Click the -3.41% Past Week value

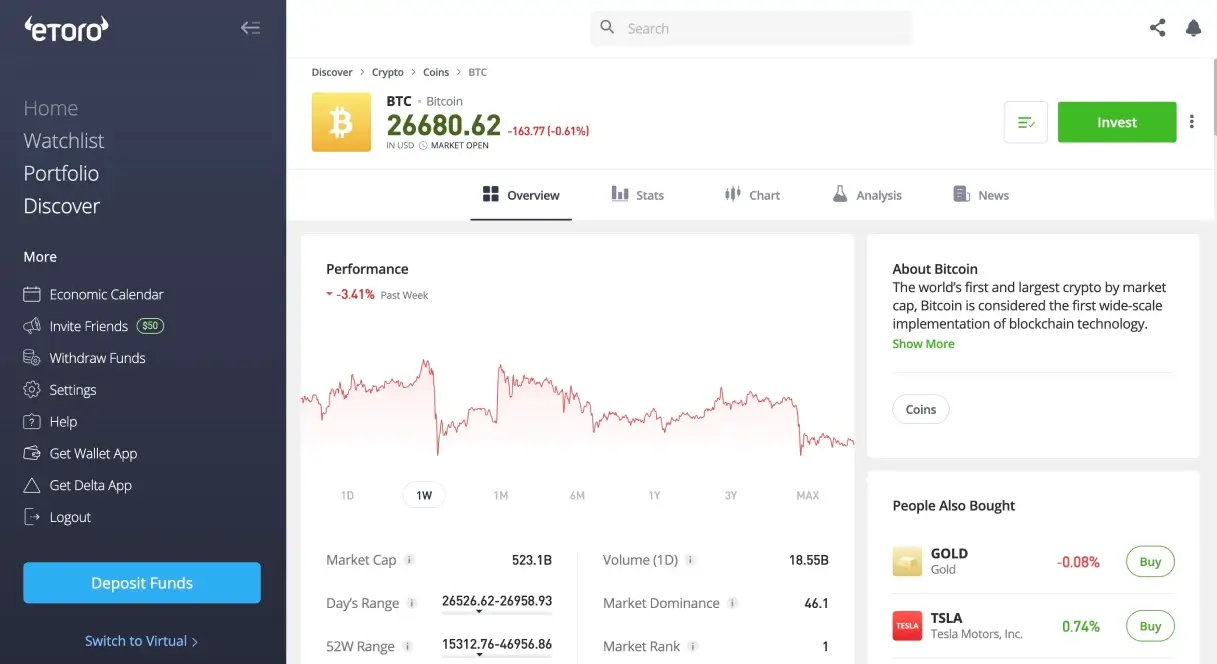coord(355,295)
